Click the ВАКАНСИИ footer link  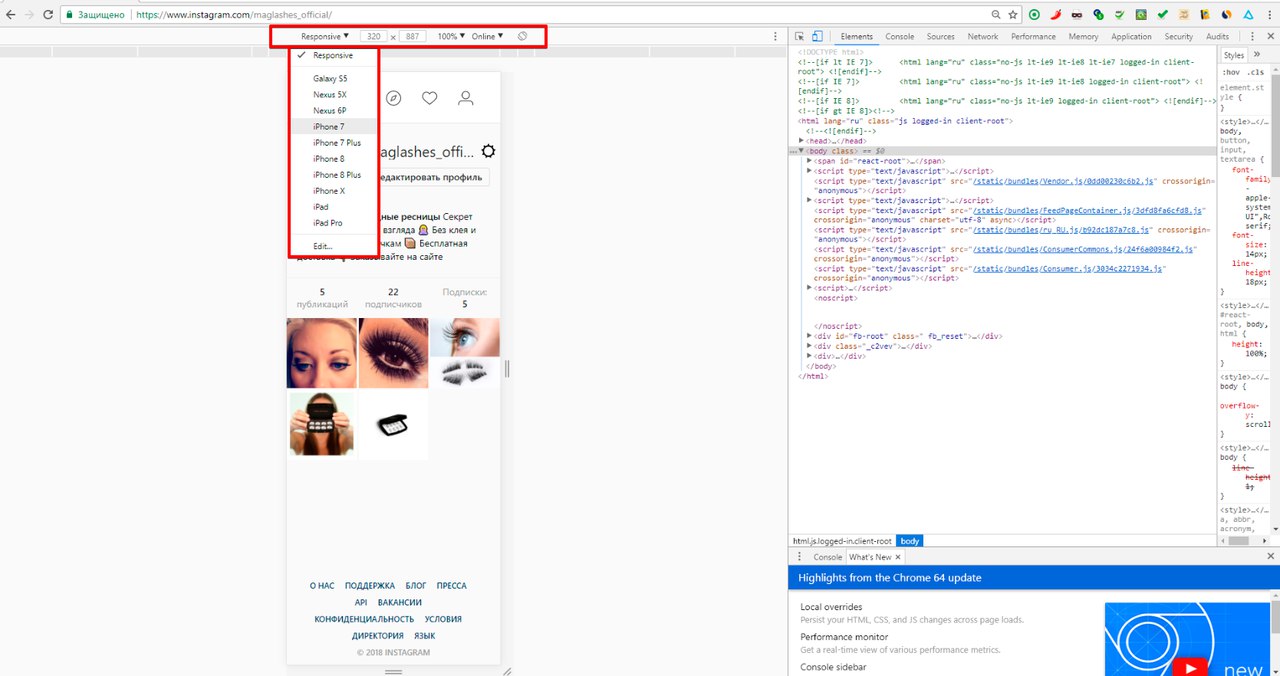click(400, 603)
